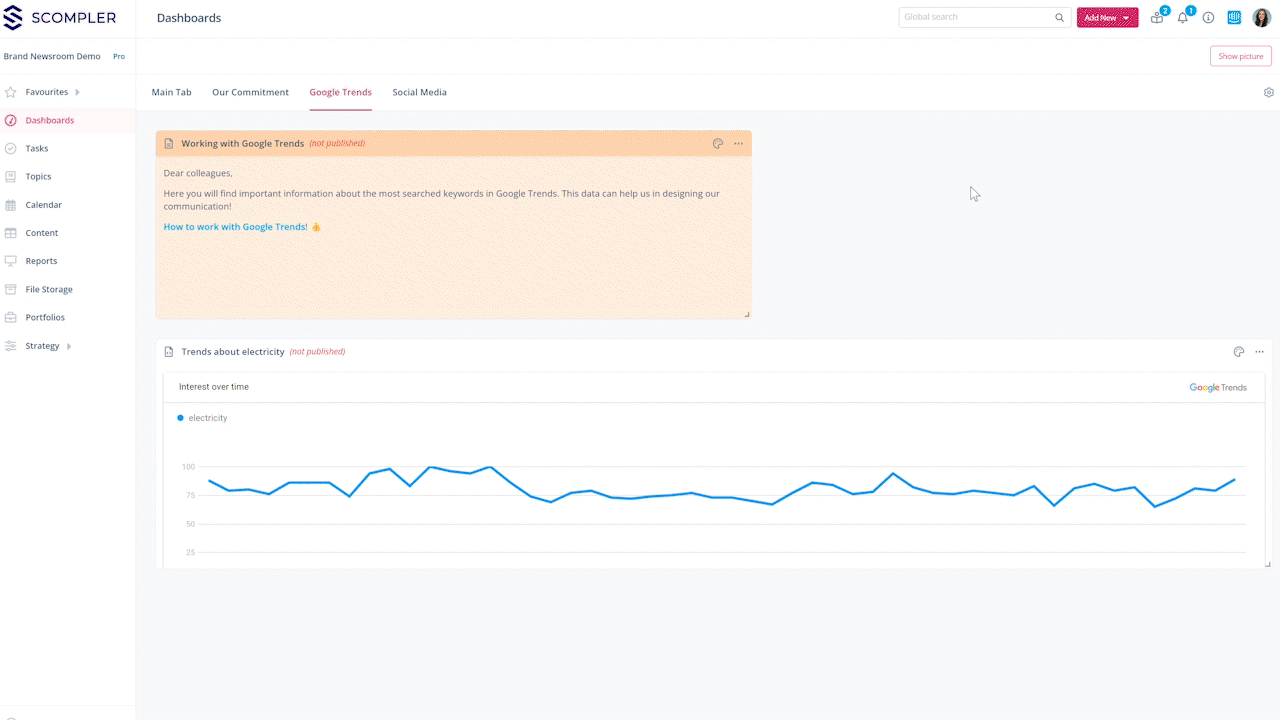Click the info icon in the header
This screenshot has height=720, width=1280.
click(1208, 17)
